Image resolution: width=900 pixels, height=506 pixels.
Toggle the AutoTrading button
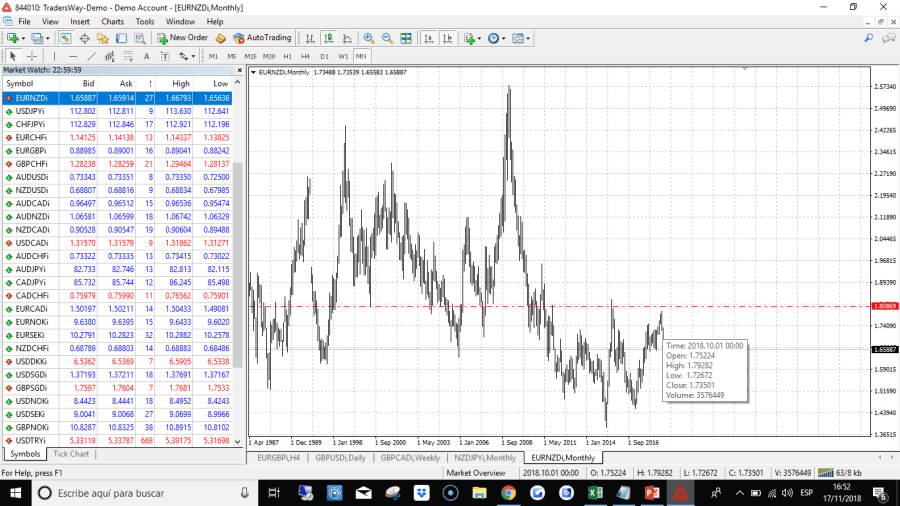pyautogui.click(x=262, y=38)
